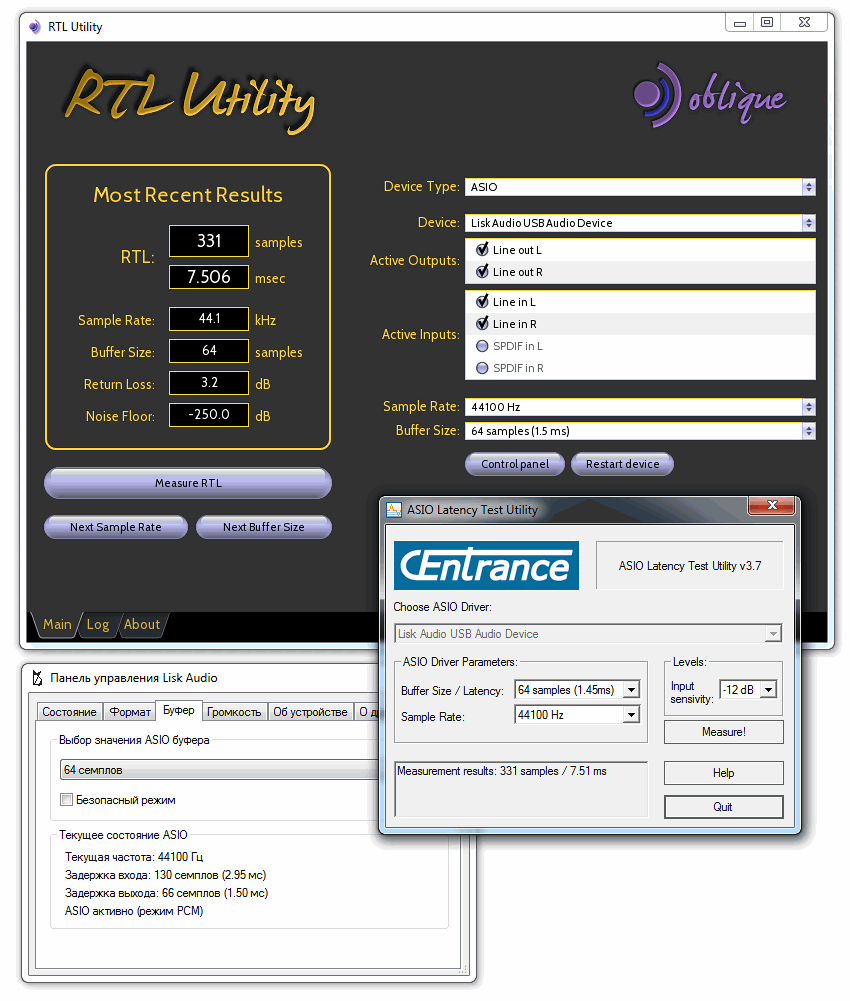Enable the Безопасный режим checkbox
This screenshot has width=850, height=1001.
(66, 800)
